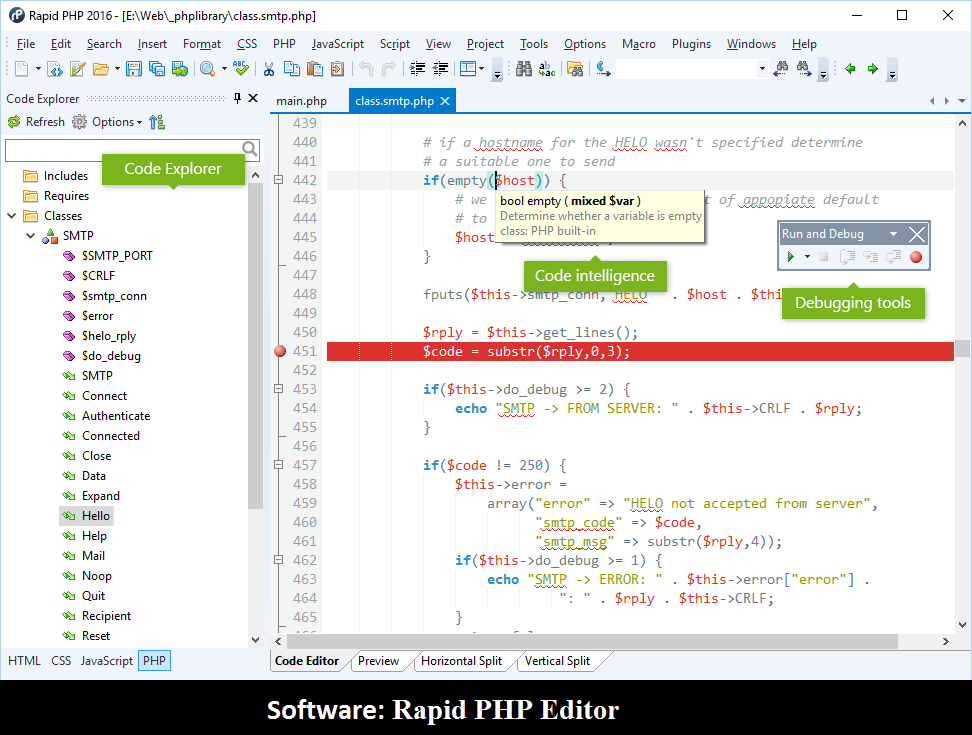Find previous match with binoculars-left icon
Viewport: 972px width, 735px height.
click(781, 69)
